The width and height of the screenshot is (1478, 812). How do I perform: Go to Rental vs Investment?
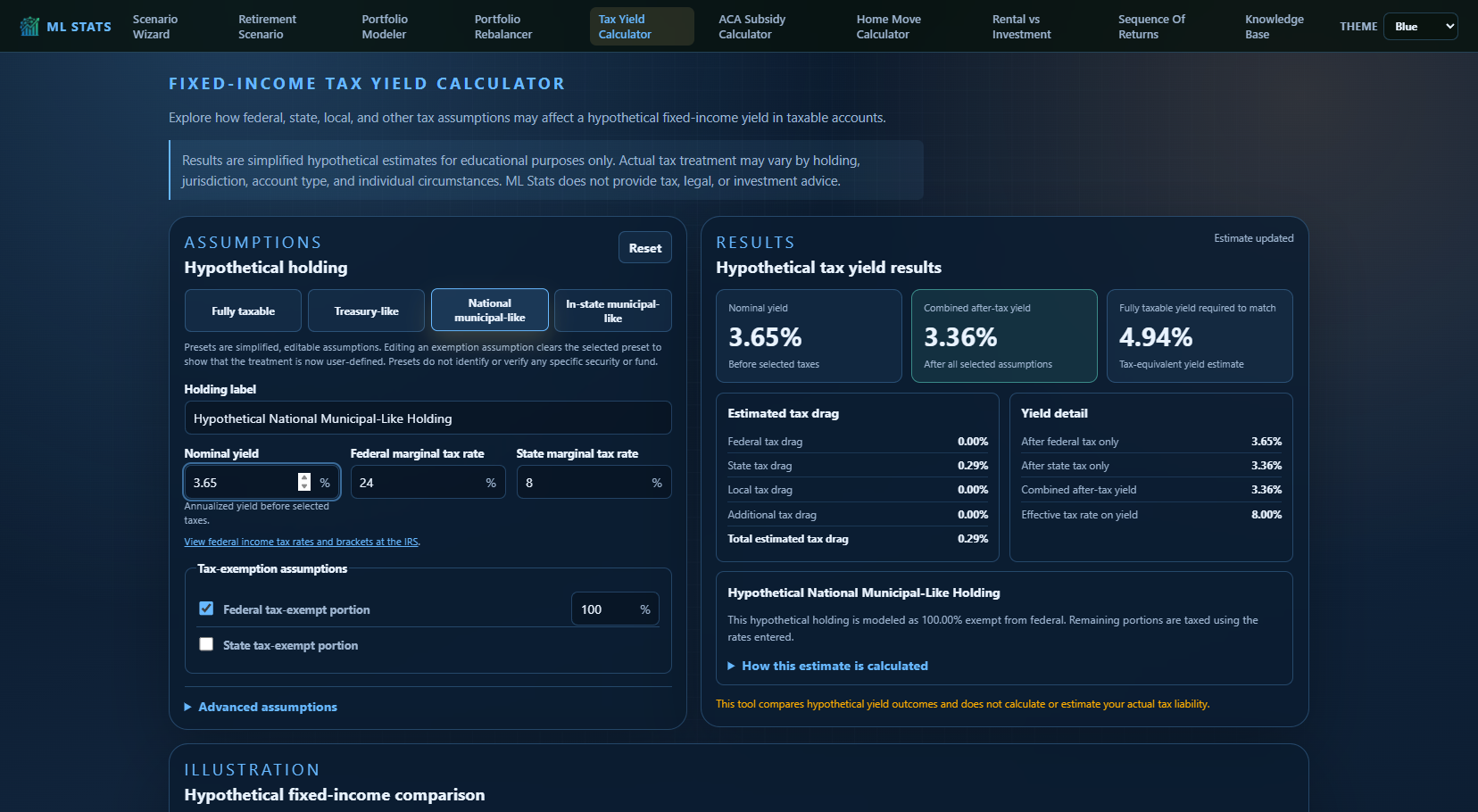1022,27
